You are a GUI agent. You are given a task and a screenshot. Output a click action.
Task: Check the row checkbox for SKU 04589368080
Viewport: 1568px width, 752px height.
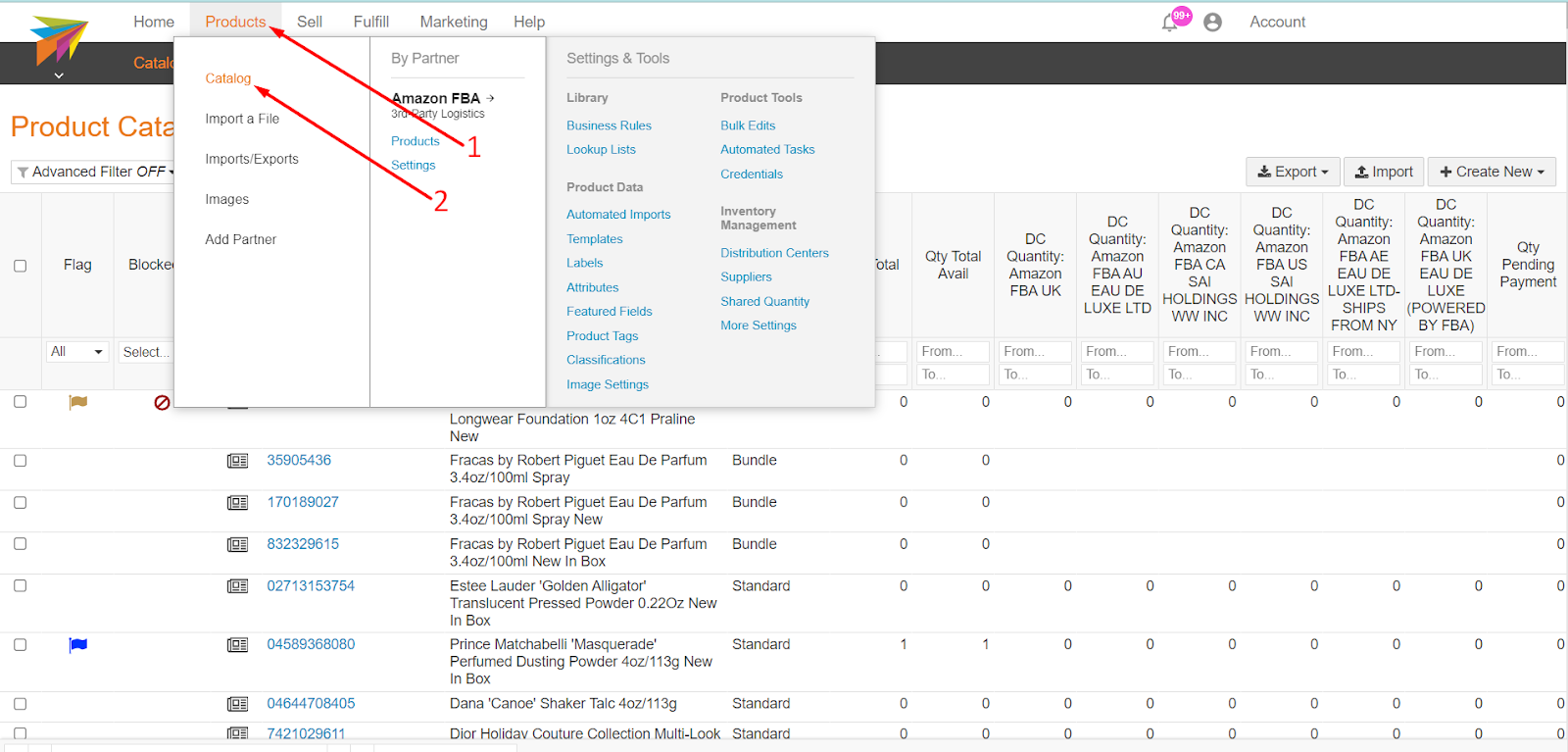[20, 645]
